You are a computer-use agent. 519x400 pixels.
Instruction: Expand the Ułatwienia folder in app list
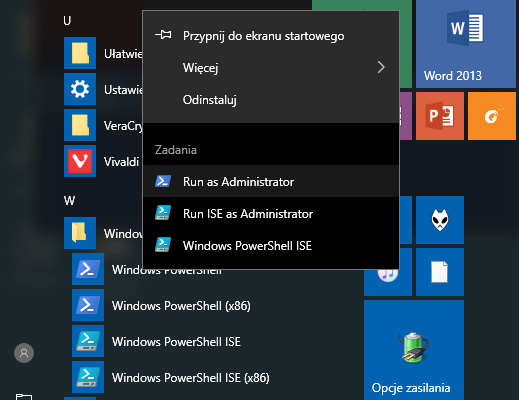tap(80, 53)
